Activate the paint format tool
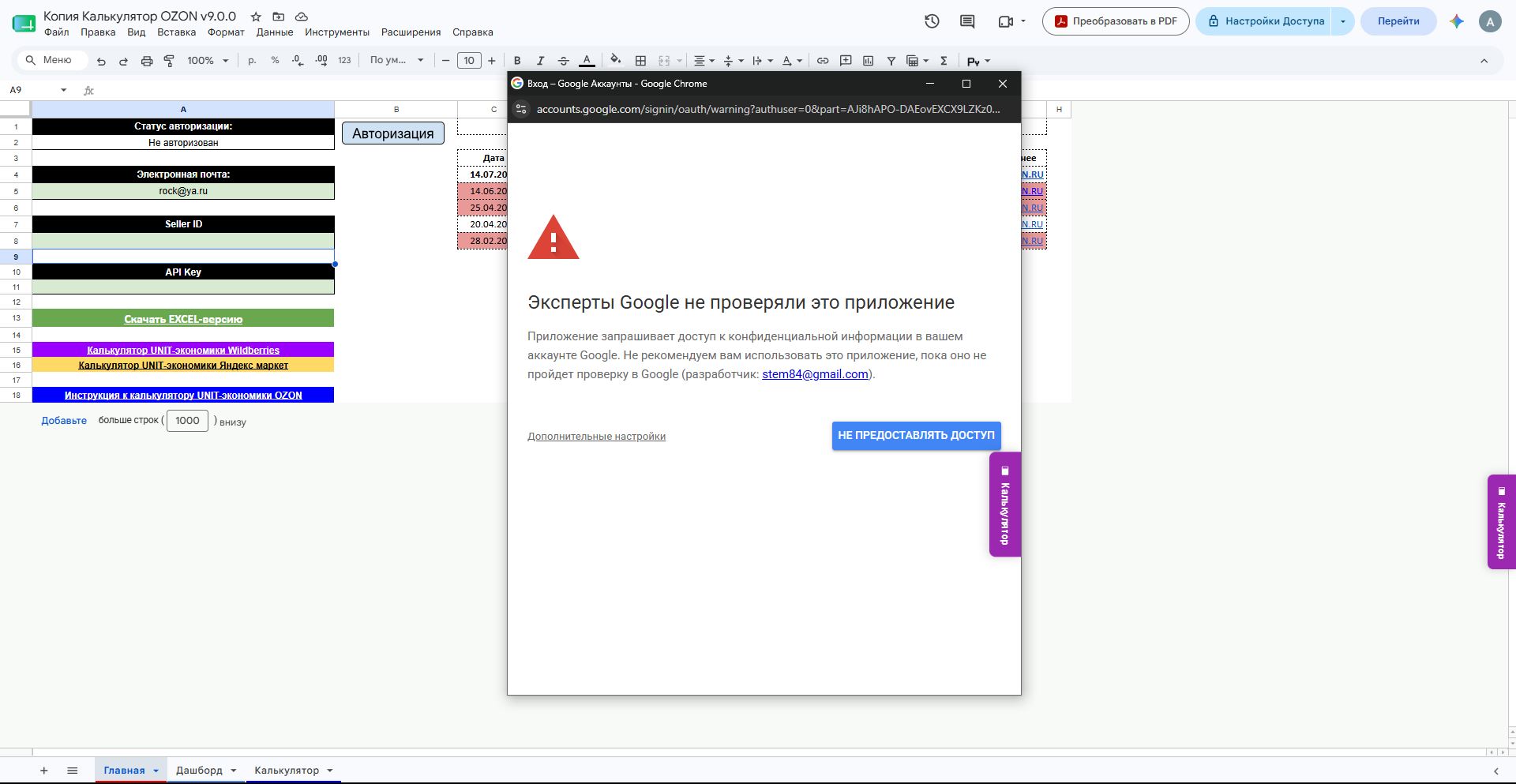1516x784 pixels. 169,61
